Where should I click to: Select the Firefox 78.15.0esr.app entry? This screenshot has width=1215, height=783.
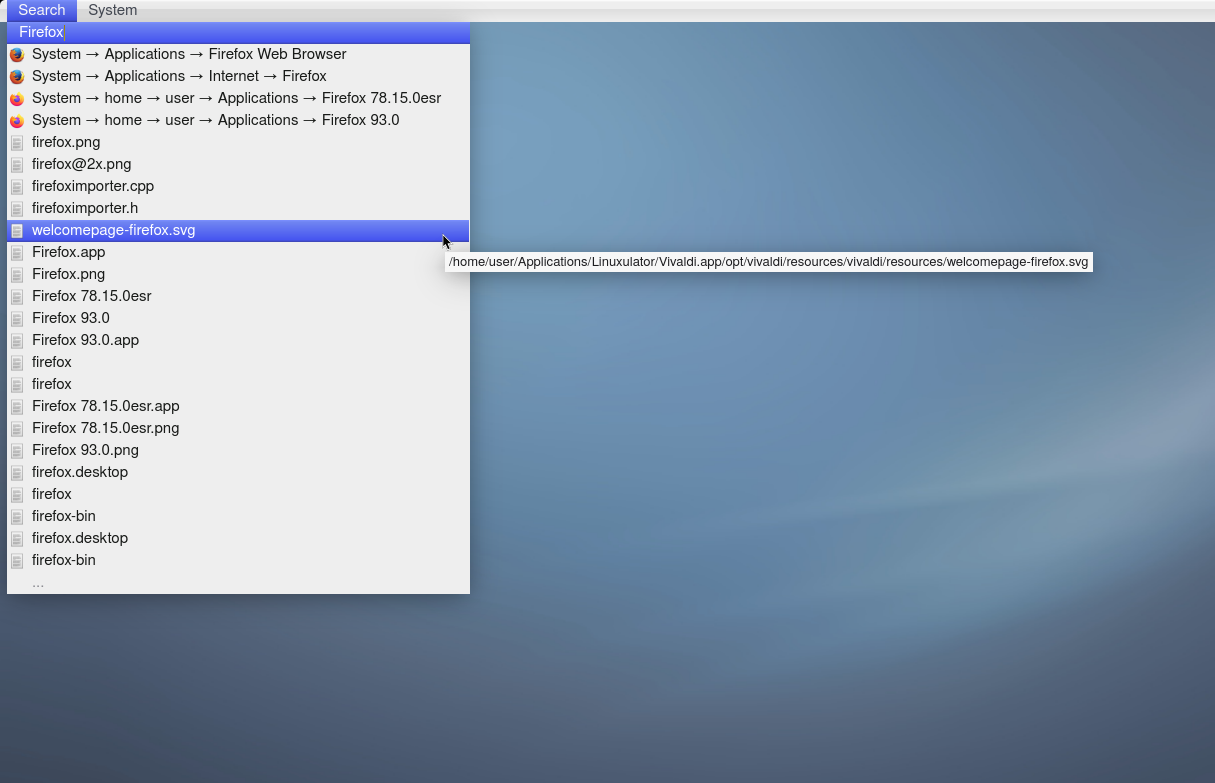pyautogui.click(x=106, y=406)
